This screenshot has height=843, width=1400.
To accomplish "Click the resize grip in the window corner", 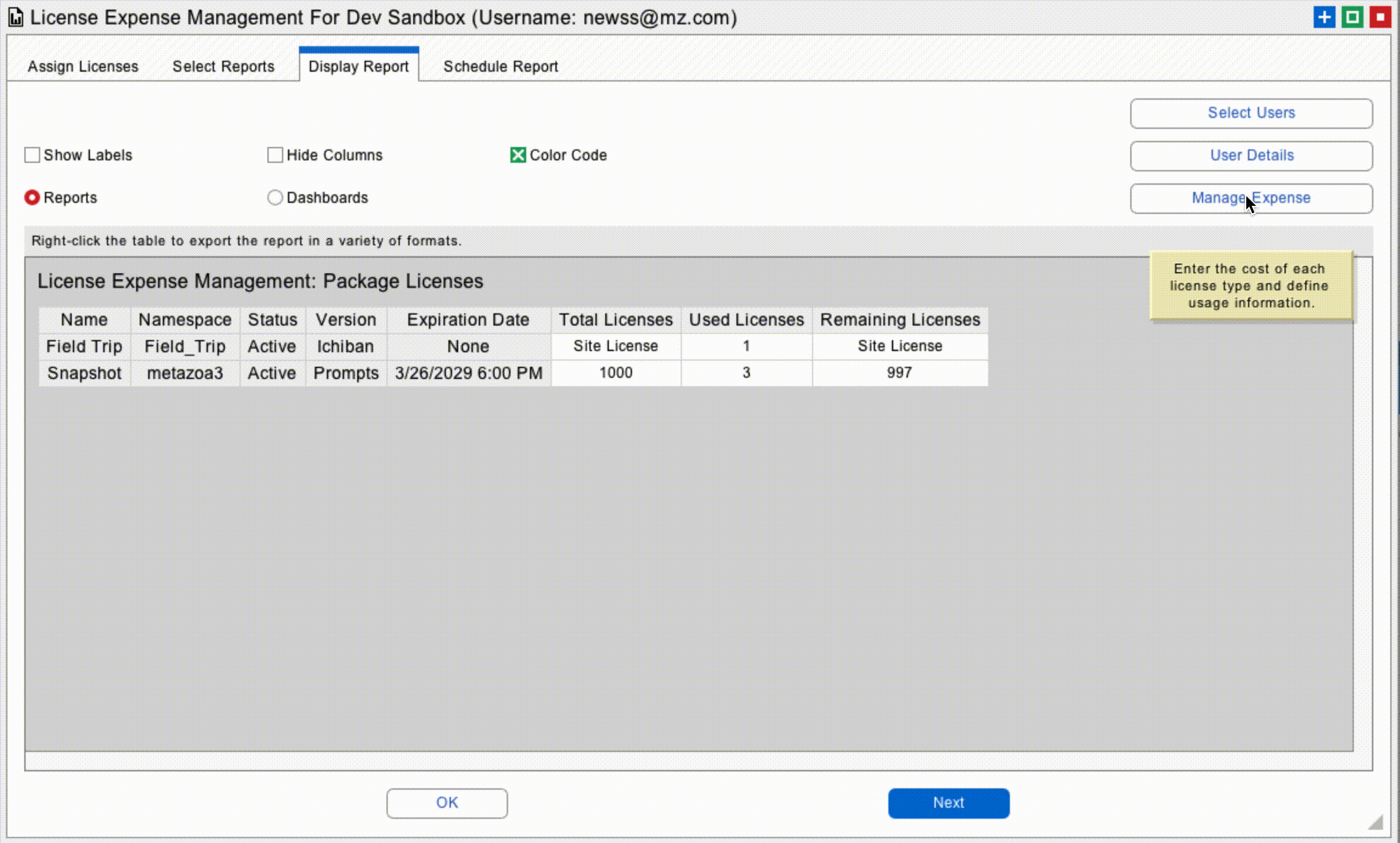I will point(1376,822).
